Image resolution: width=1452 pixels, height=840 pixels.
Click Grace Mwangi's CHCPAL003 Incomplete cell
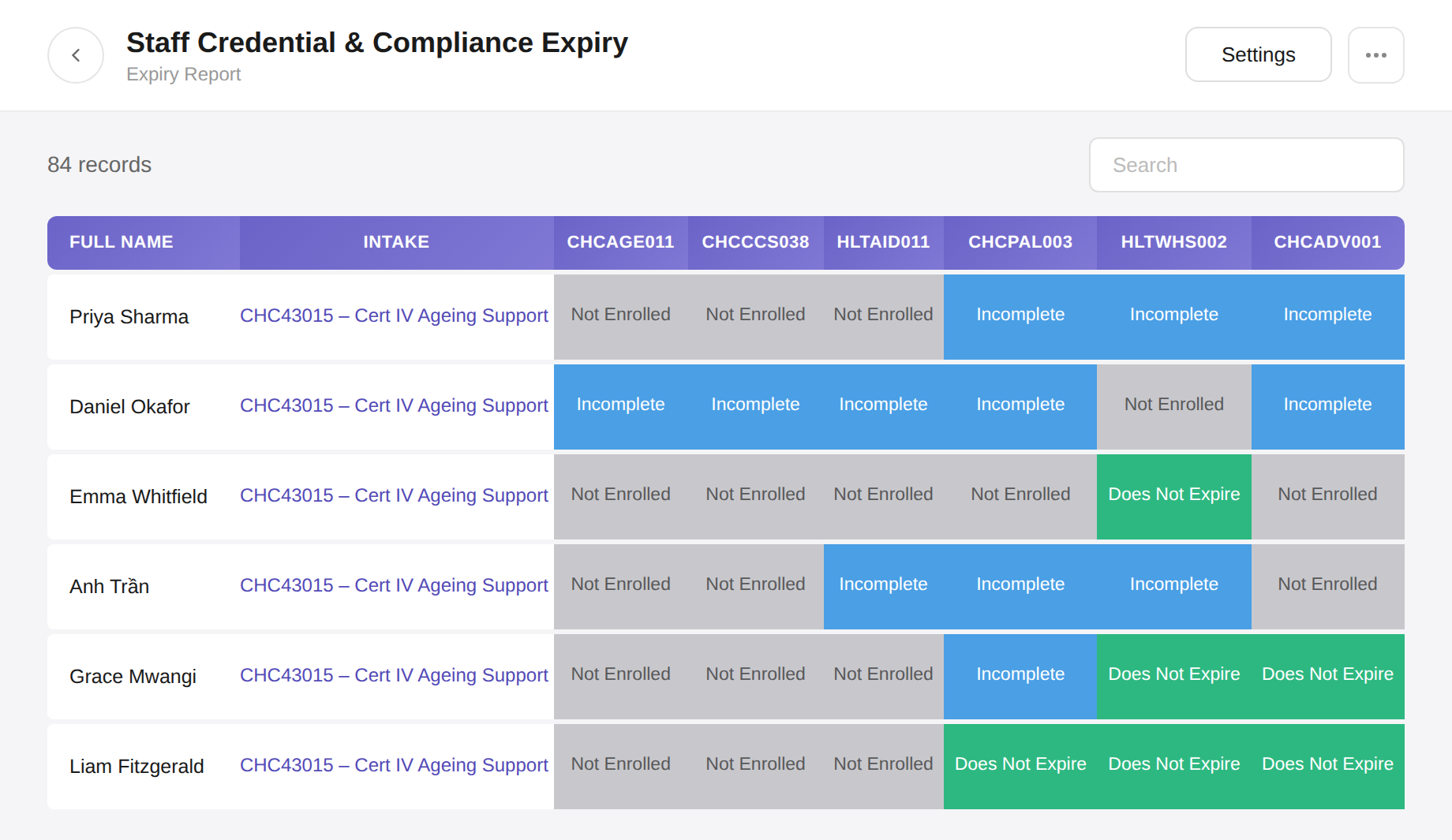1020,677
